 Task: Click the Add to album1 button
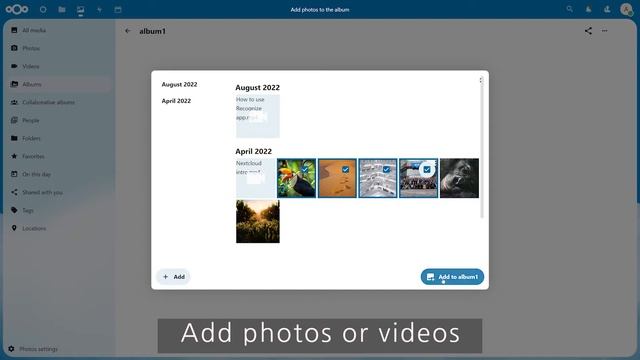coord(452,277)
